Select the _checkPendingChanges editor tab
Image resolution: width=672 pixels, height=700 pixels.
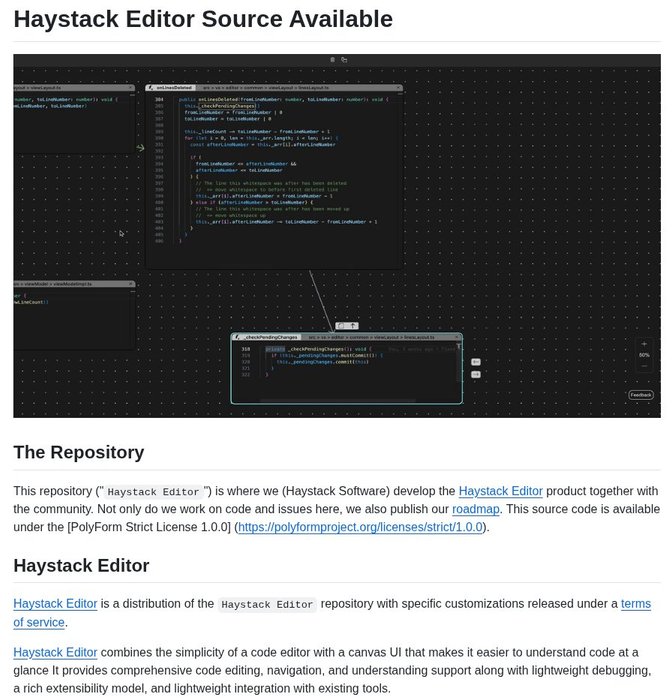pos(267,337)
